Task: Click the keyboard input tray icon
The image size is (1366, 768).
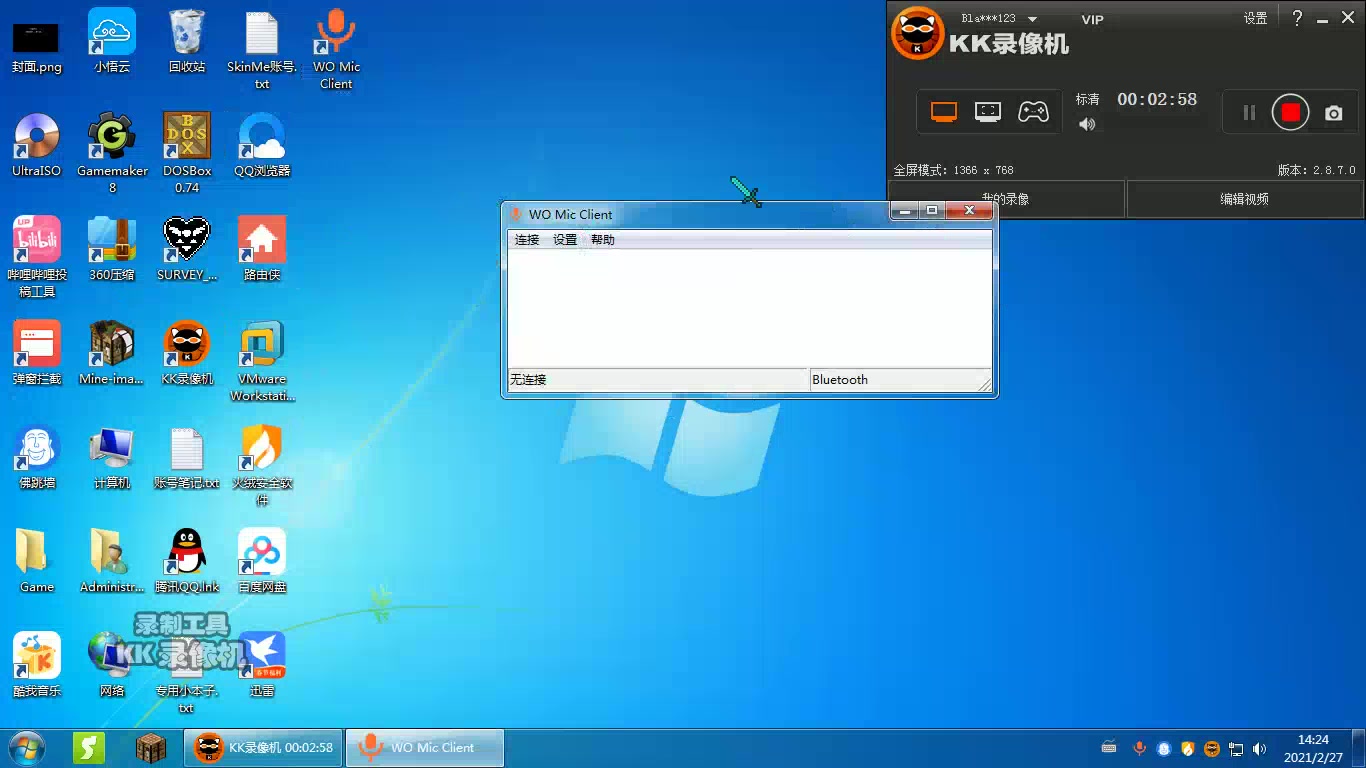Action: pos(1109,747)
